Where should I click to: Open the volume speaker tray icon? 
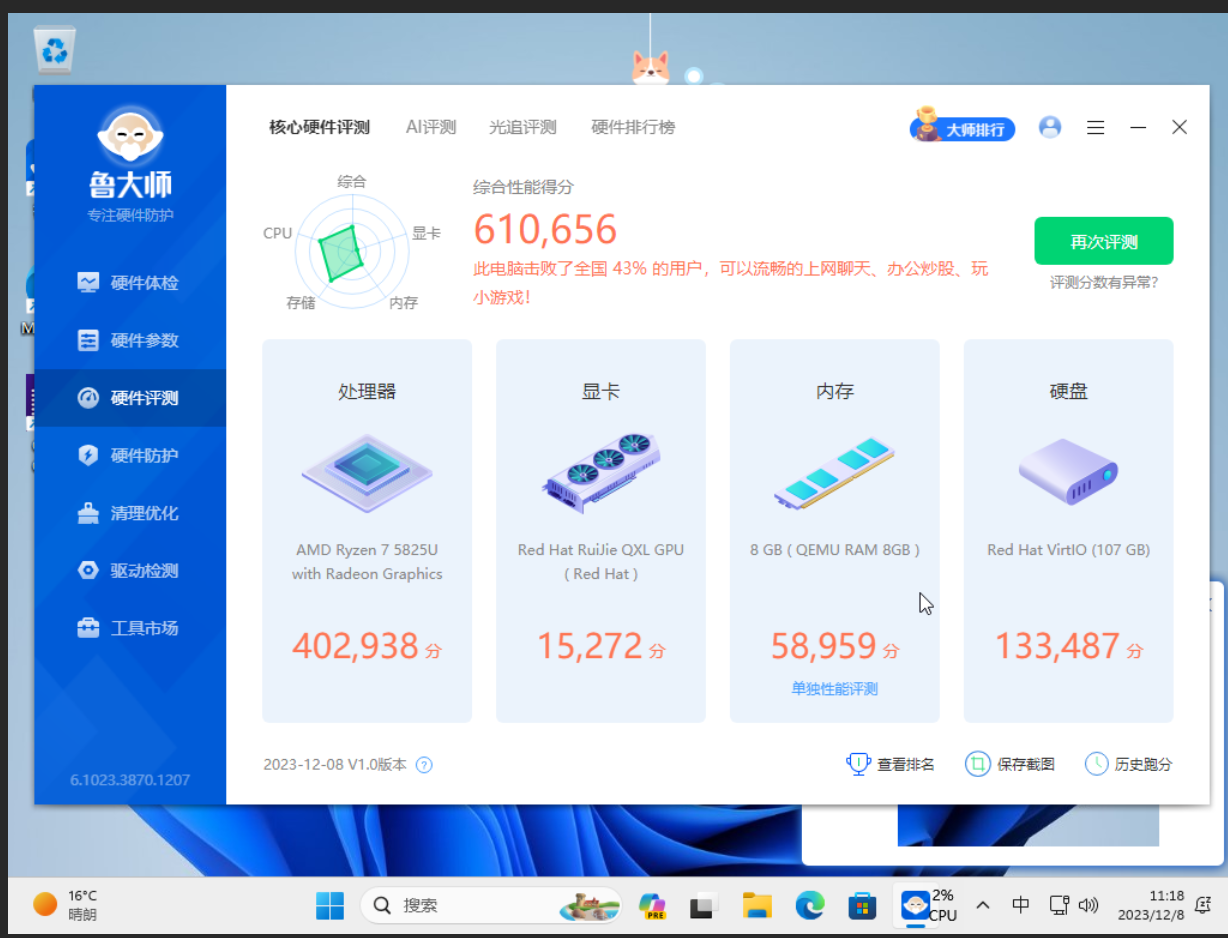click(1089, 906)
